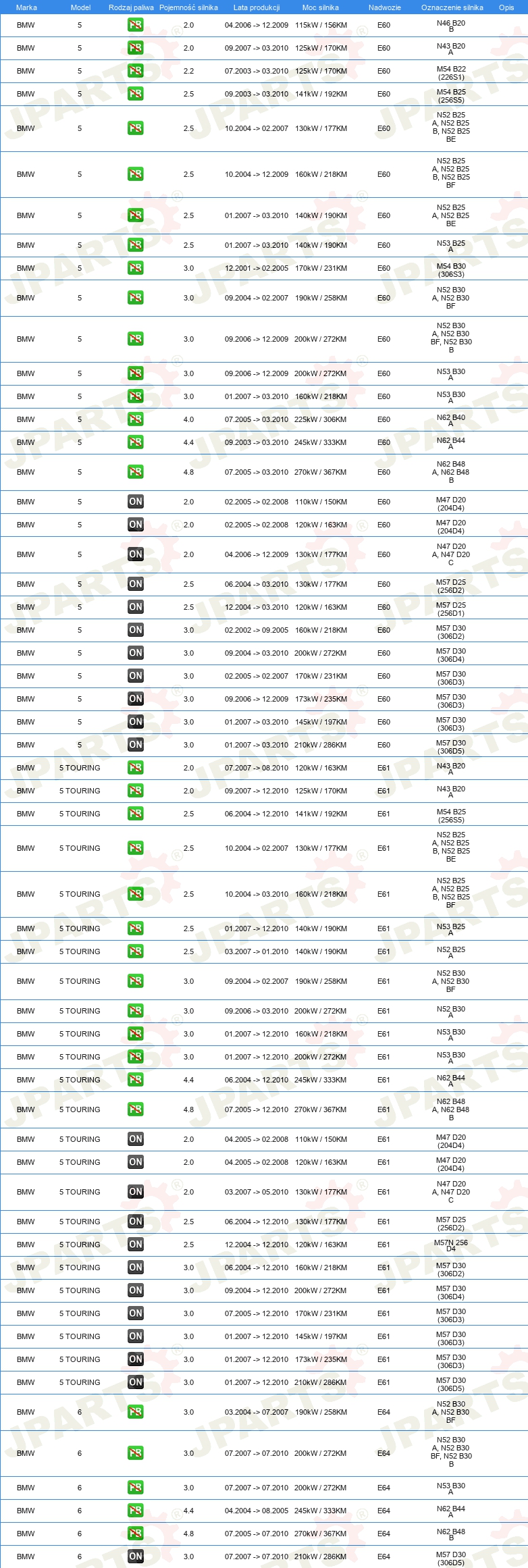
Task: Click the Opis column header
Action: point(506,7)
